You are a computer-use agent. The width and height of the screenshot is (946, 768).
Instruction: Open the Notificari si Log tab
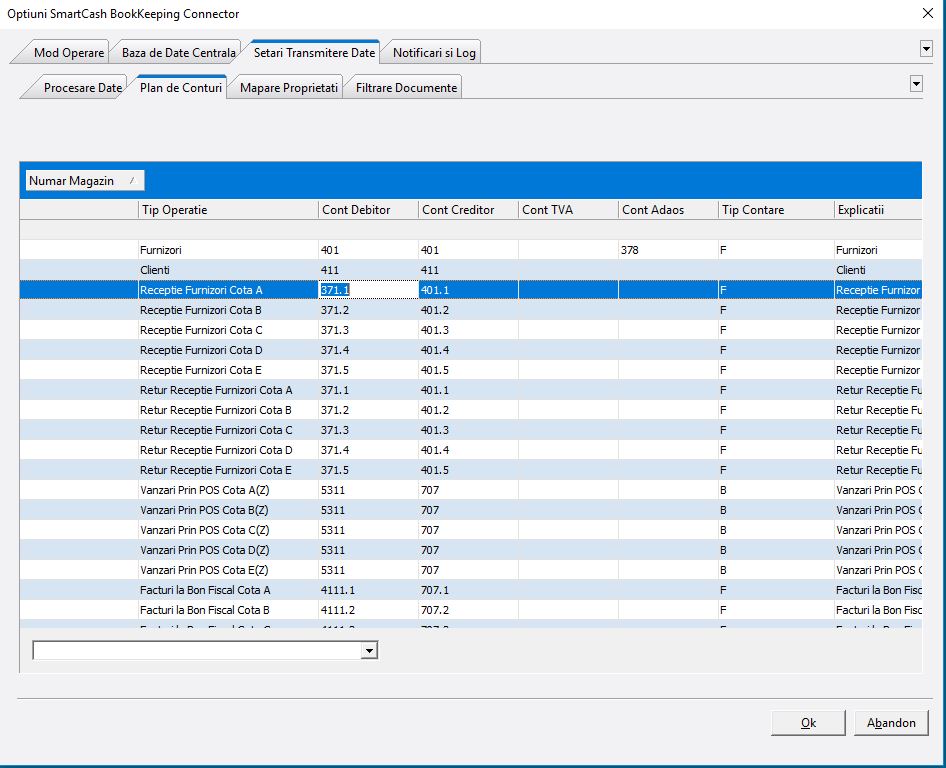434,52
